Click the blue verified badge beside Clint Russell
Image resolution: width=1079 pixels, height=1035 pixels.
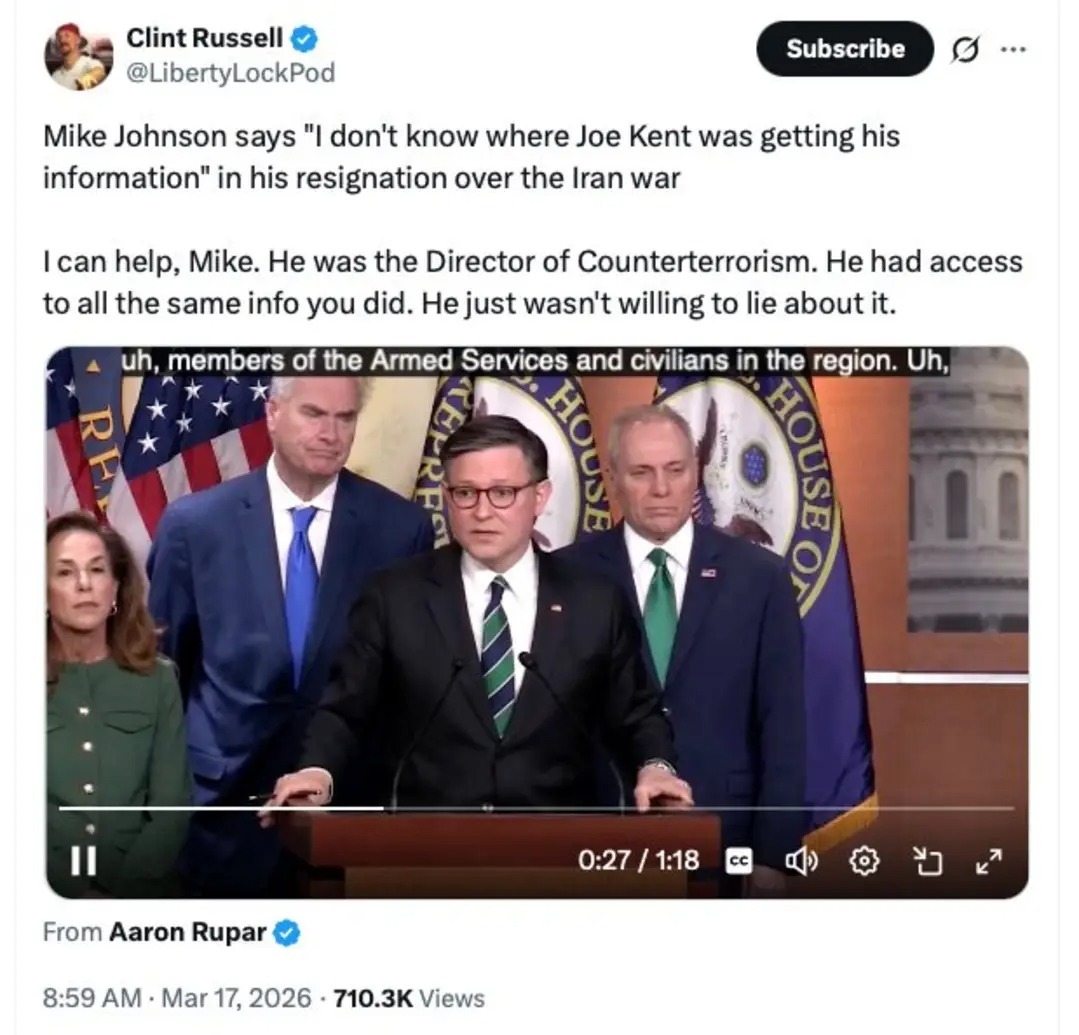(303, 39)
